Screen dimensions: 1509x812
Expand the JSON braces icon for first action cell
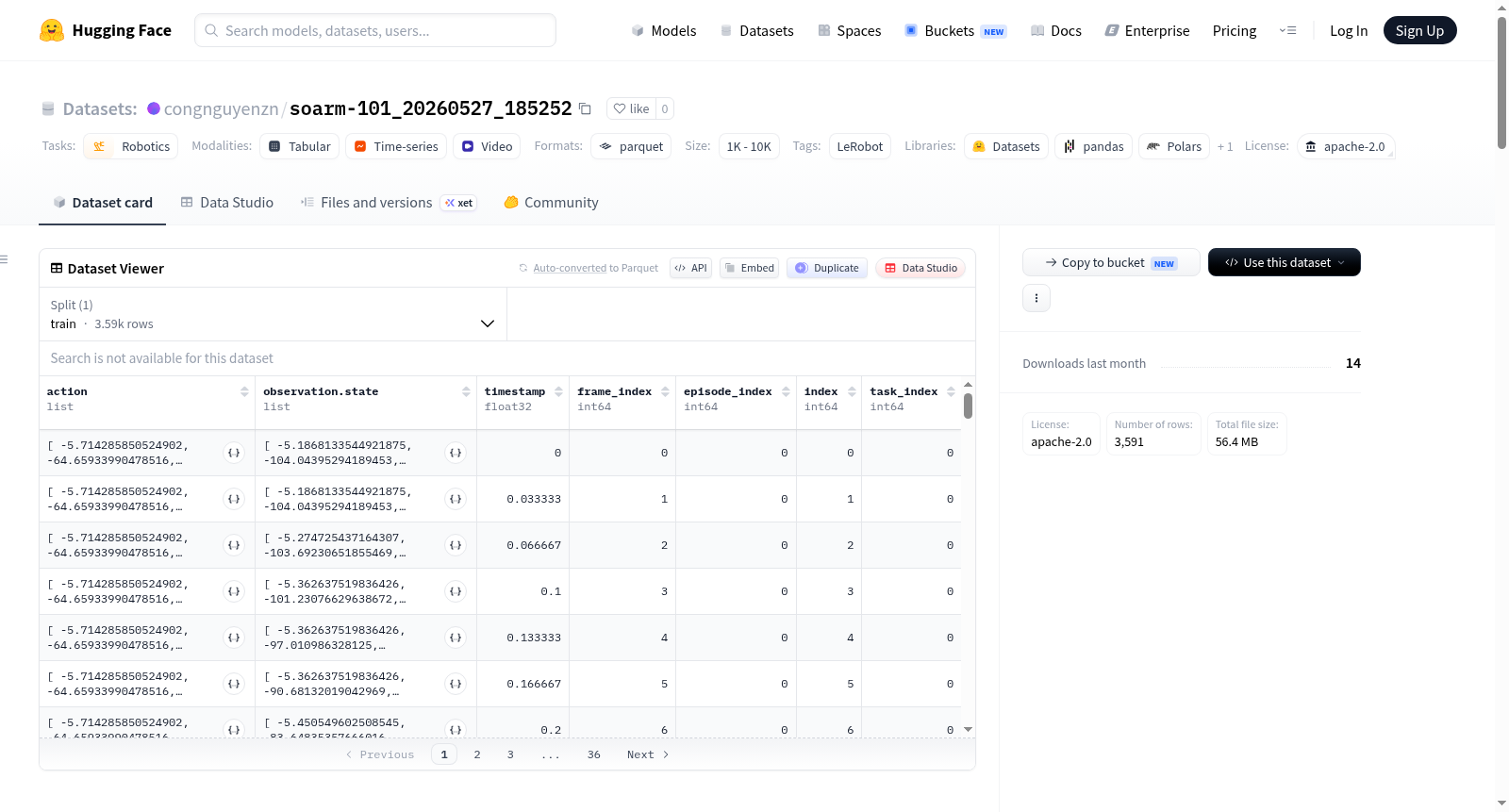(234, 453)
